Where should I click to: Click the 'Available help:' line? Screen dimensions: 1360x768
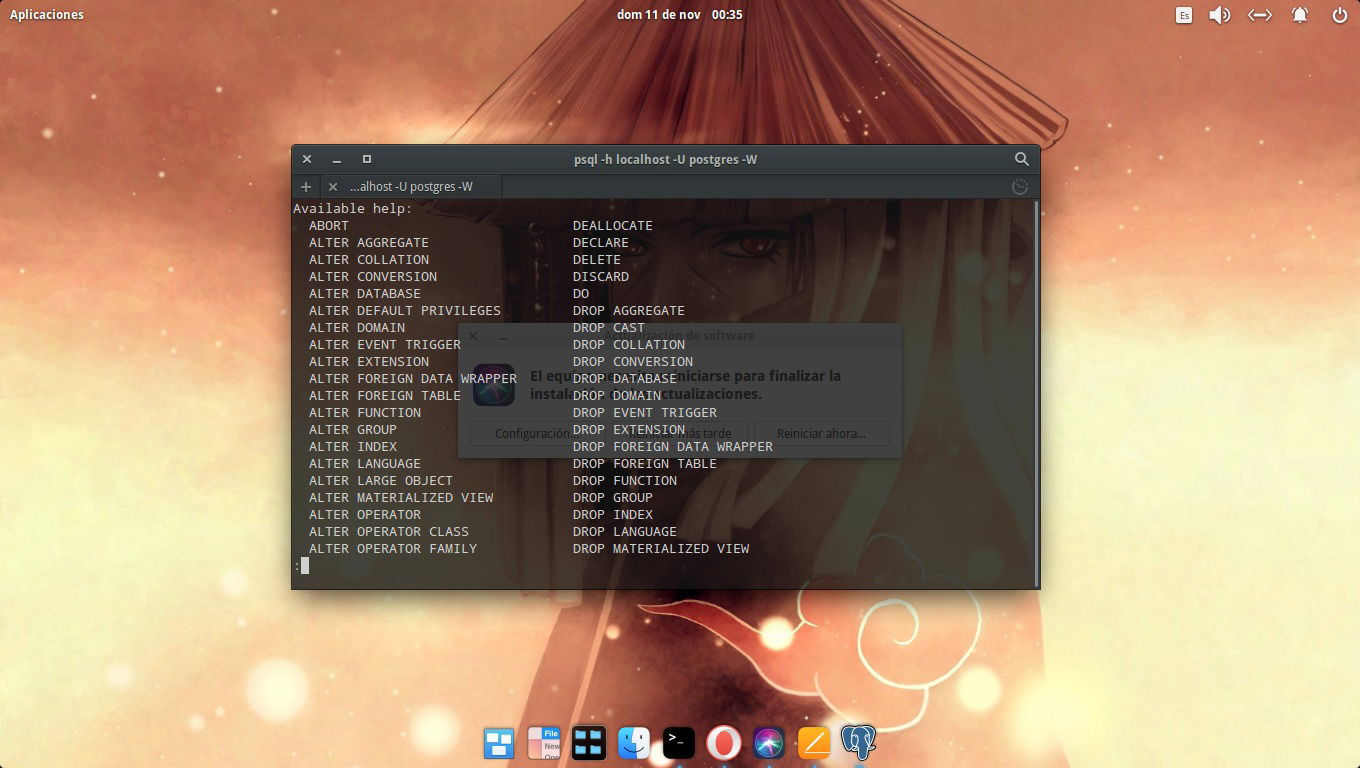click(353, 208)
